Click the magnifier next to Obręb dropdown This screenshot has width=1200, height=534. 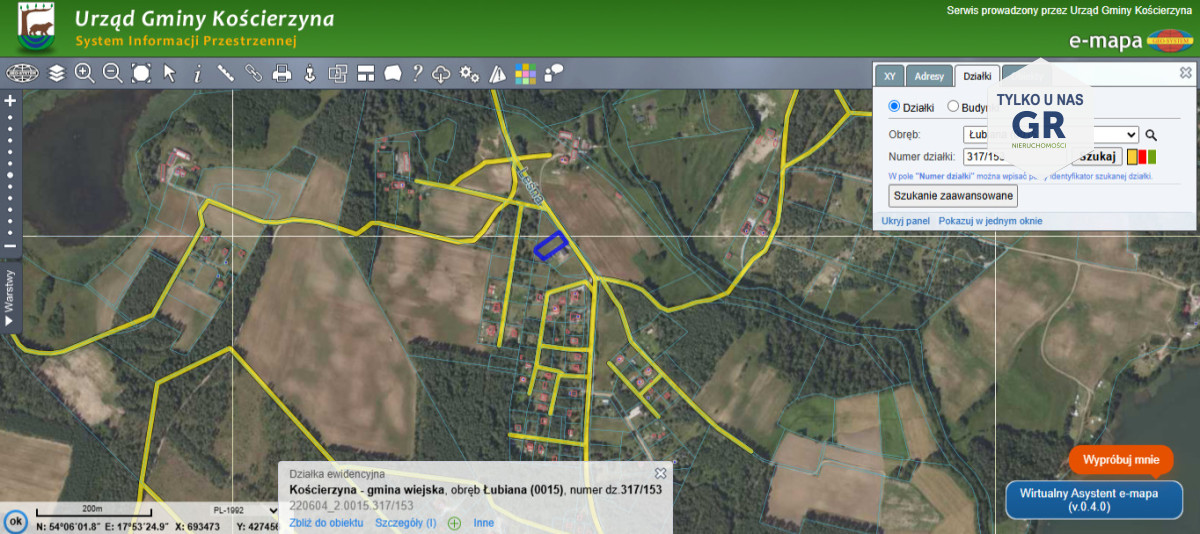1151,134
